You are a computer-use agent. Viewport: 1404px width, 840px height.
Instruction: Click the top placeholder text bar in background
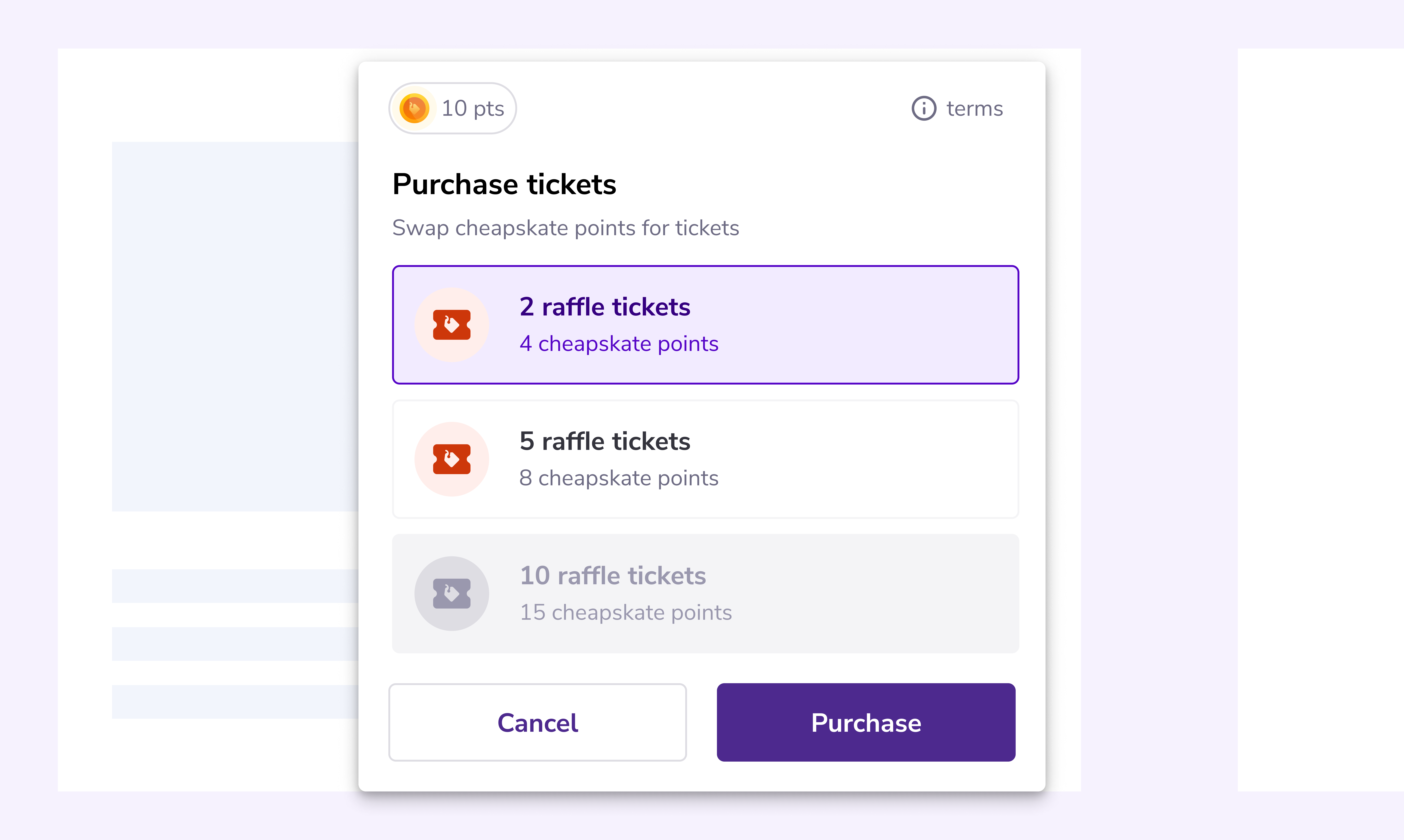pyautogui.click(x=235, y=586)
